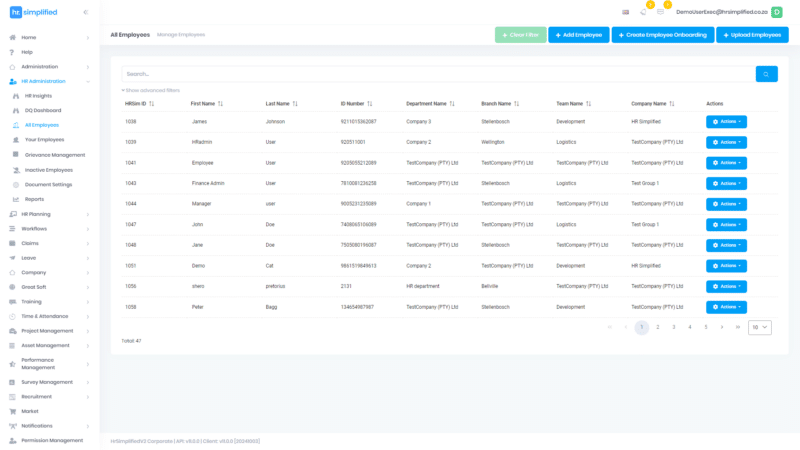This screenshot has width=800, height=450.
Task: Open the bell notifications icon
Action: 643,12
